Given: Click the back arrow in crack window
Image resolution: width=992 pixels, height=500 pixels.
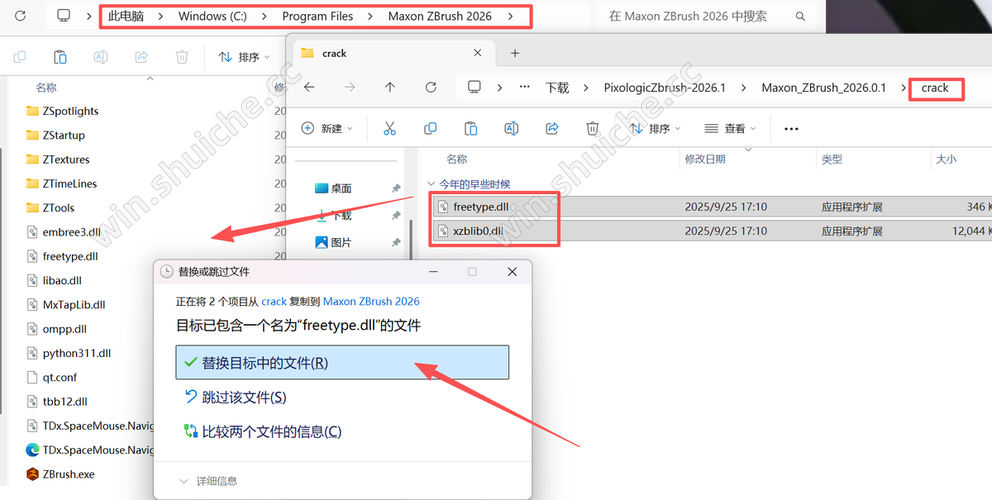Looking at the screenshot, I should [309, 88].
